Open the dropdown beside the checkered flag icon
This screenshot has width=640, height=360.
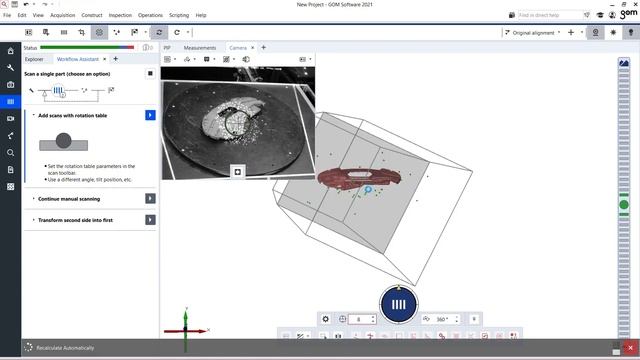[x=145, y=32]
